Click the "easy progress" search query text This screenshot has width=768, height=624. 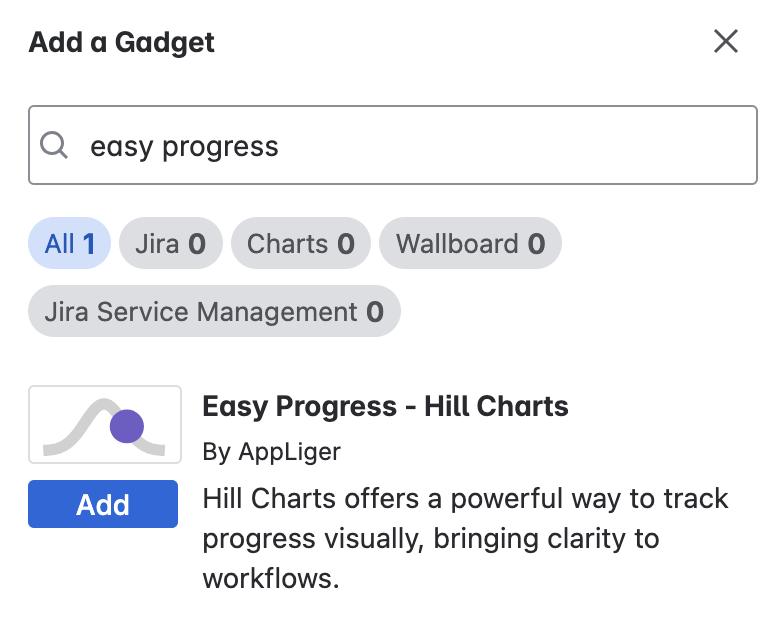pos(184,146)
